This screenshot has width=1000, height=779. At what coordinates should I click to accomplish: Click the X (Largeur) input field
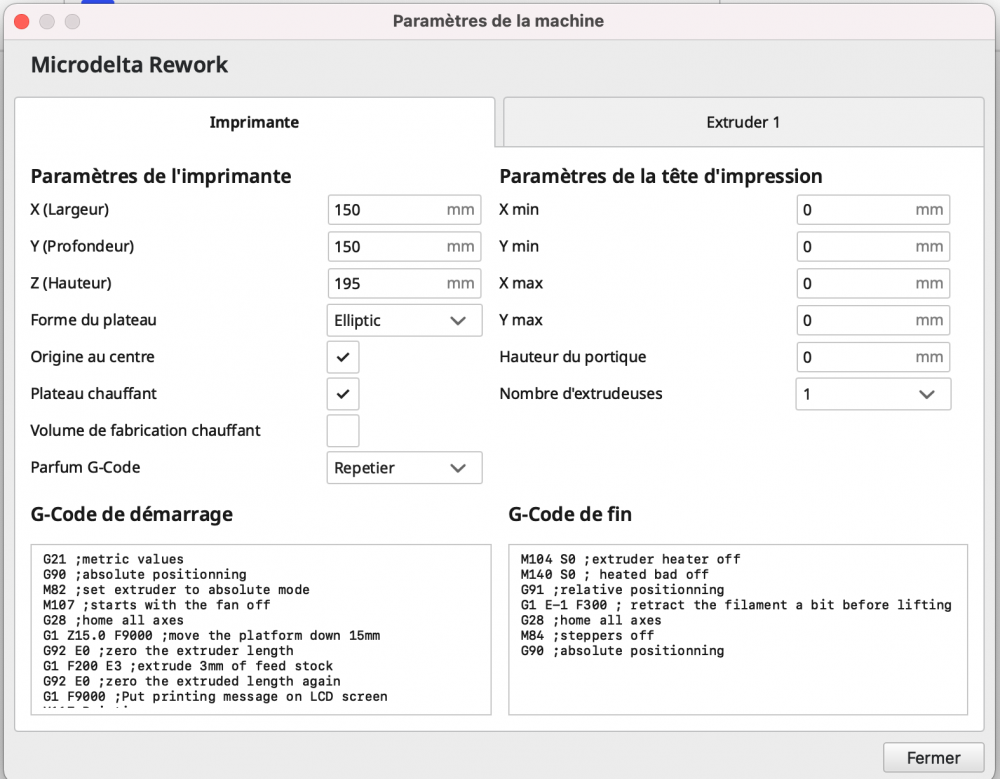coord(404,210)
